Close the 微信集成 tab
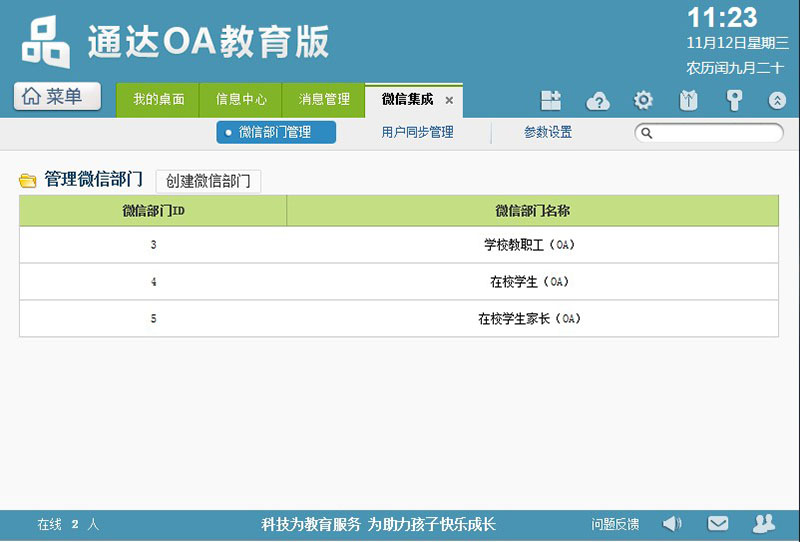This screenshot has width=800, height=542. pyautogui.click(x=449, y=100)
